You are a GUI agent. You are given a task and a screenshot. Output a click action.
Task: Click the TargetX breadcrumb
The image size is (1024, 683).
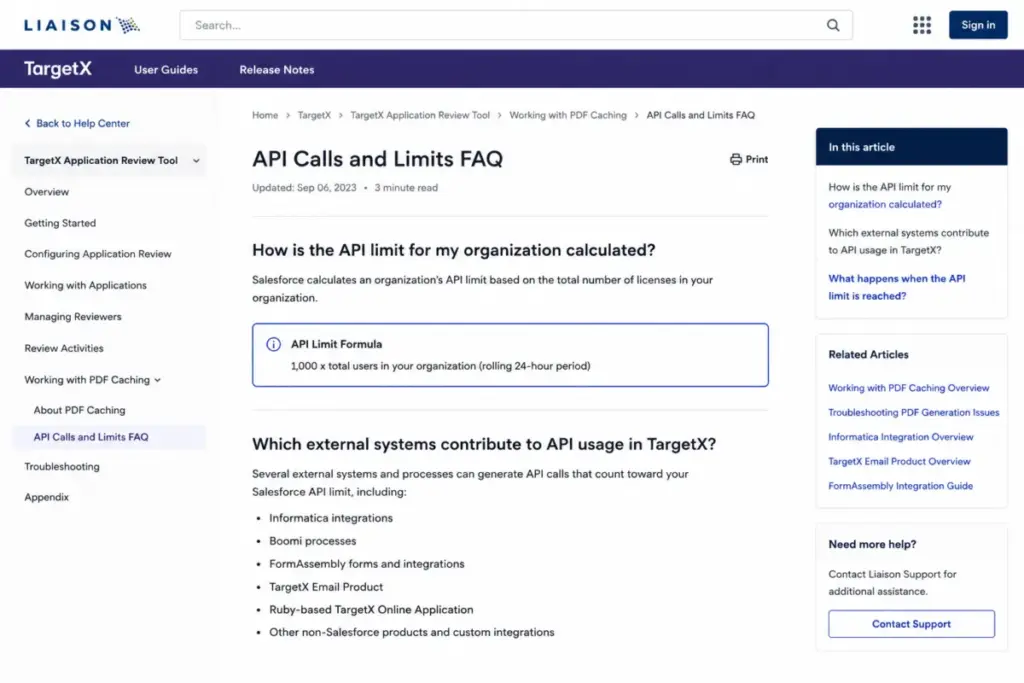314,115
